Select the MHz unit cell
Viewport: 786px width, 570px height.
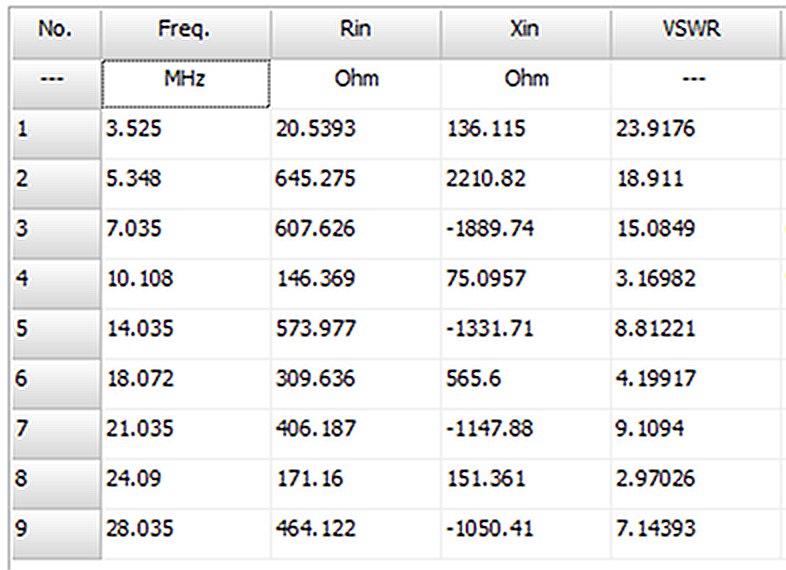point(185,84)
